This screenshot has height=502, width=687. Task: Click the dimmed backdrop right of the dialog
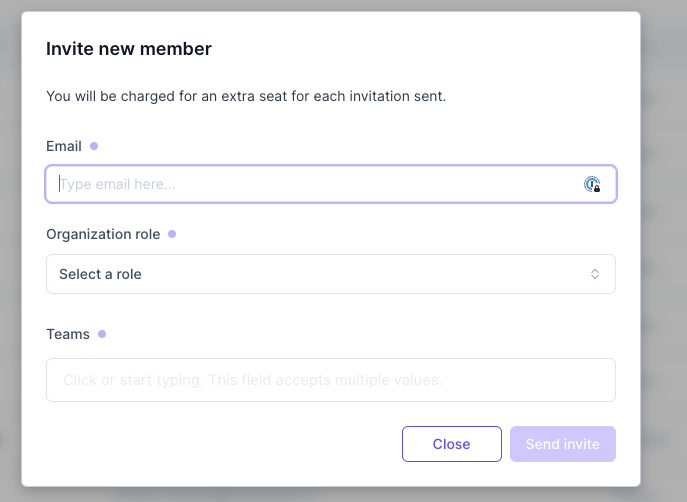tap(663, 250)
